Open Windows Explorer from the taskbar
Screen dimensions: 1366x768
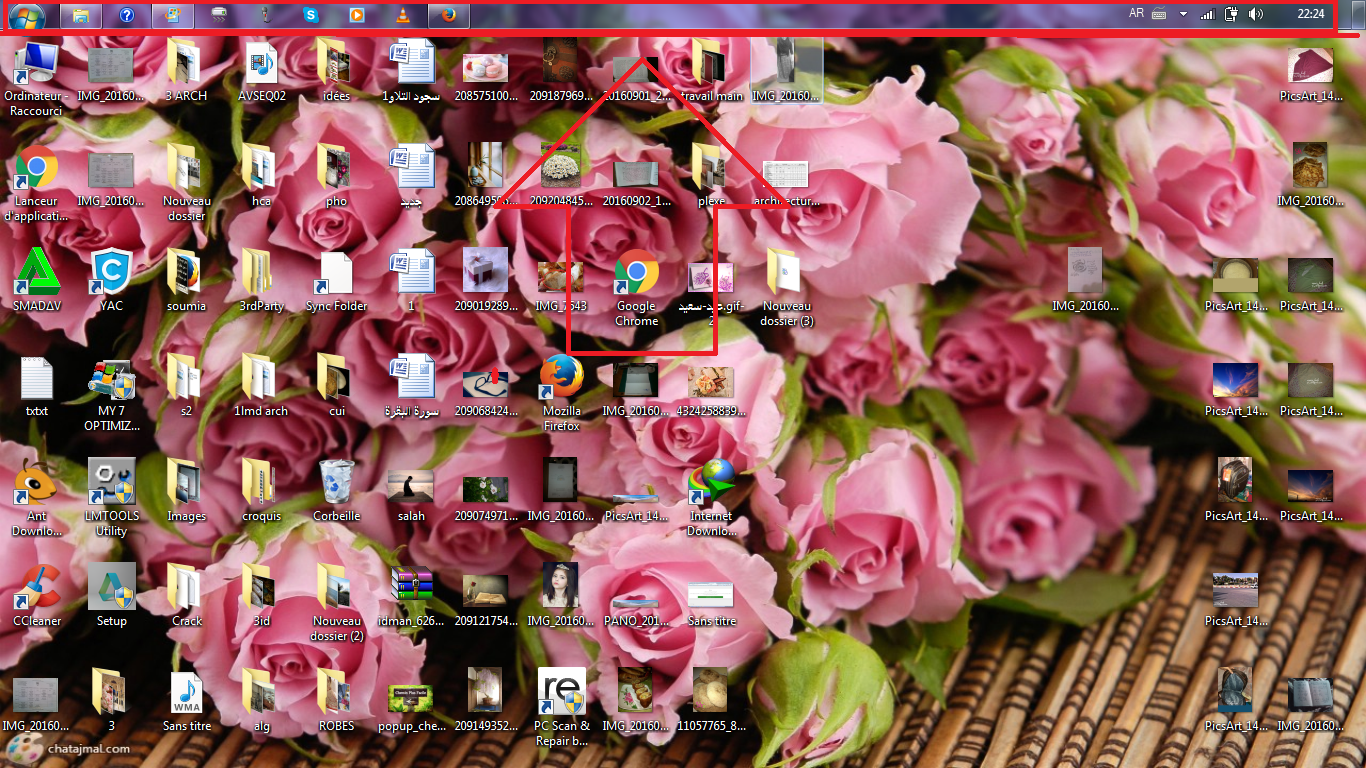[81, 15]
